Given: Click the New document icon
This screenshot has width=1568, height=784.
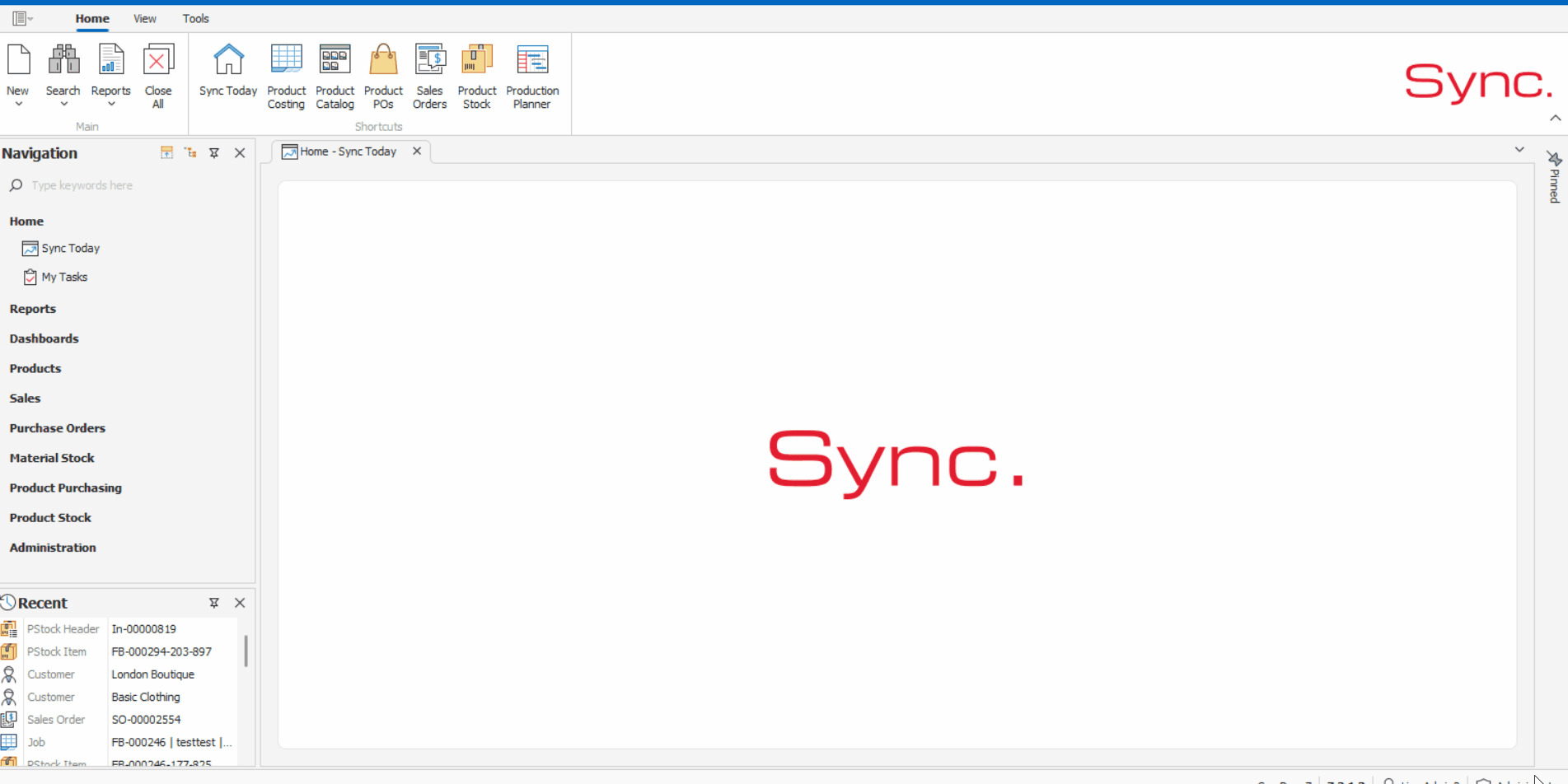Looking at the screenshot, I should pyautogui.click(x=18, y=59).
